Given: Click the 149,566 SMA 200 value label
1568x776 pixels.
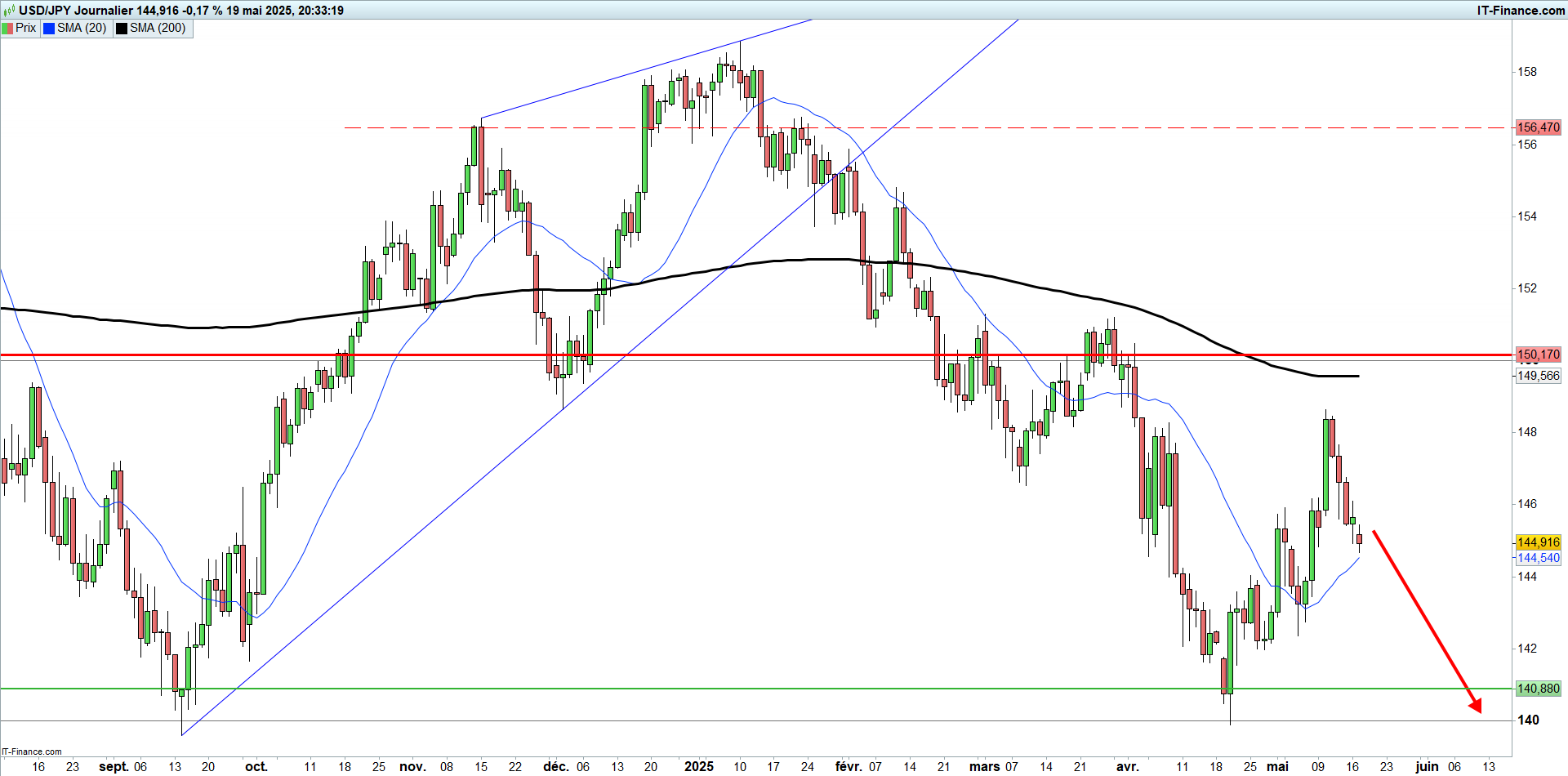Looking at the screenshot, I should 1538,376.
